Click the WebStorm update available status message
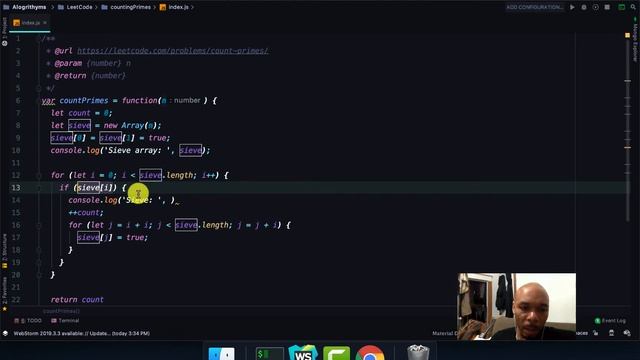This screenshot has height=360, width=640. click(82, 333)
